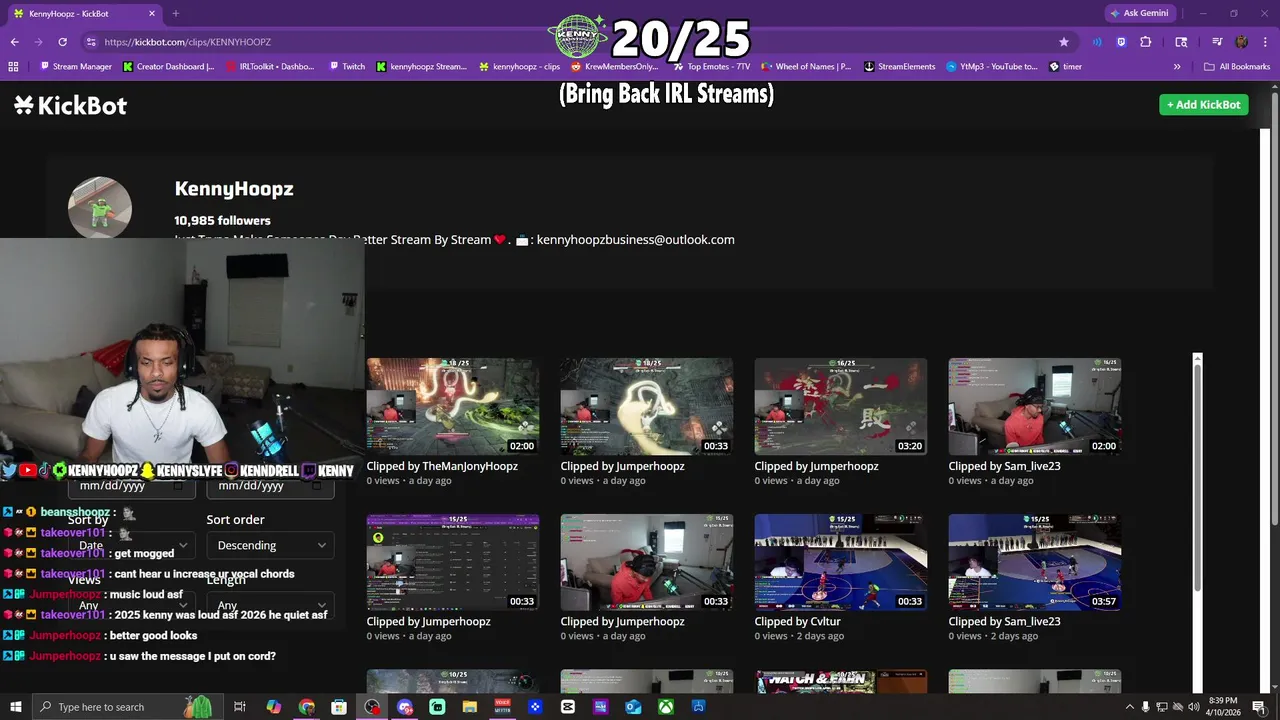Play the 02:00 clip thumbnail by Sam_live23

pos(1035,406)
